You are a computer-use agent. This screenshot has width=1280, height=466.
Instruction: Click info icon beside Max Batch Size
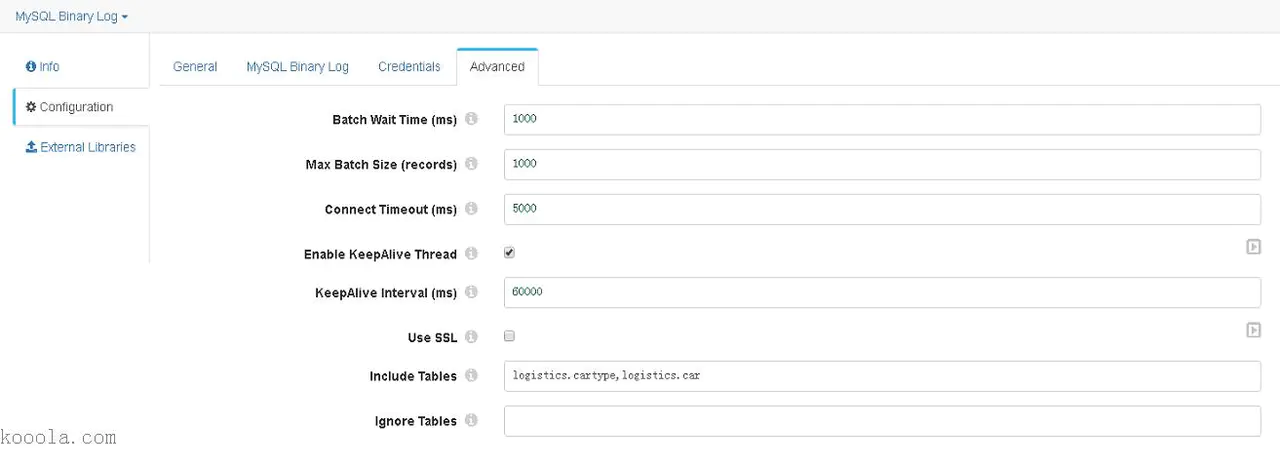(x=472, y=164)
